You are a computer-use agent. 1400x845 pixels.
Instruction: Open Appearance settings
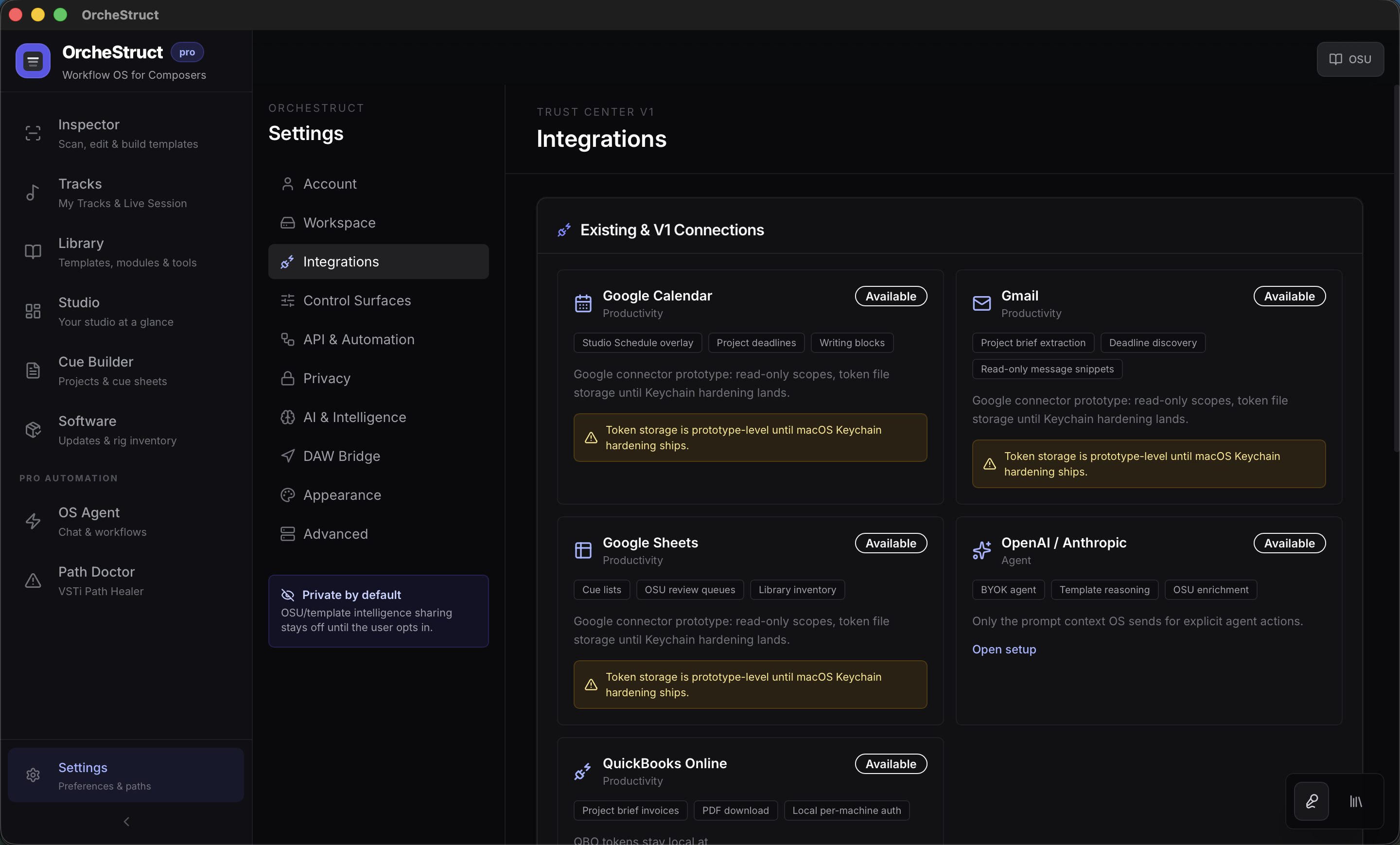[x=378, y=495]
